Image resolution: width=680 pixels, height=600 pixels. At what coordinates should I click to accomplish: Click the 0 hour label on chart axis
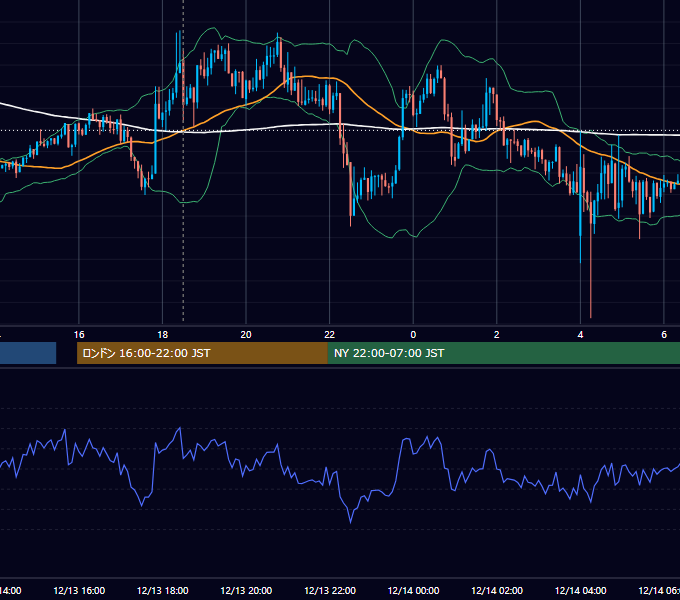[x=413, y=335]
